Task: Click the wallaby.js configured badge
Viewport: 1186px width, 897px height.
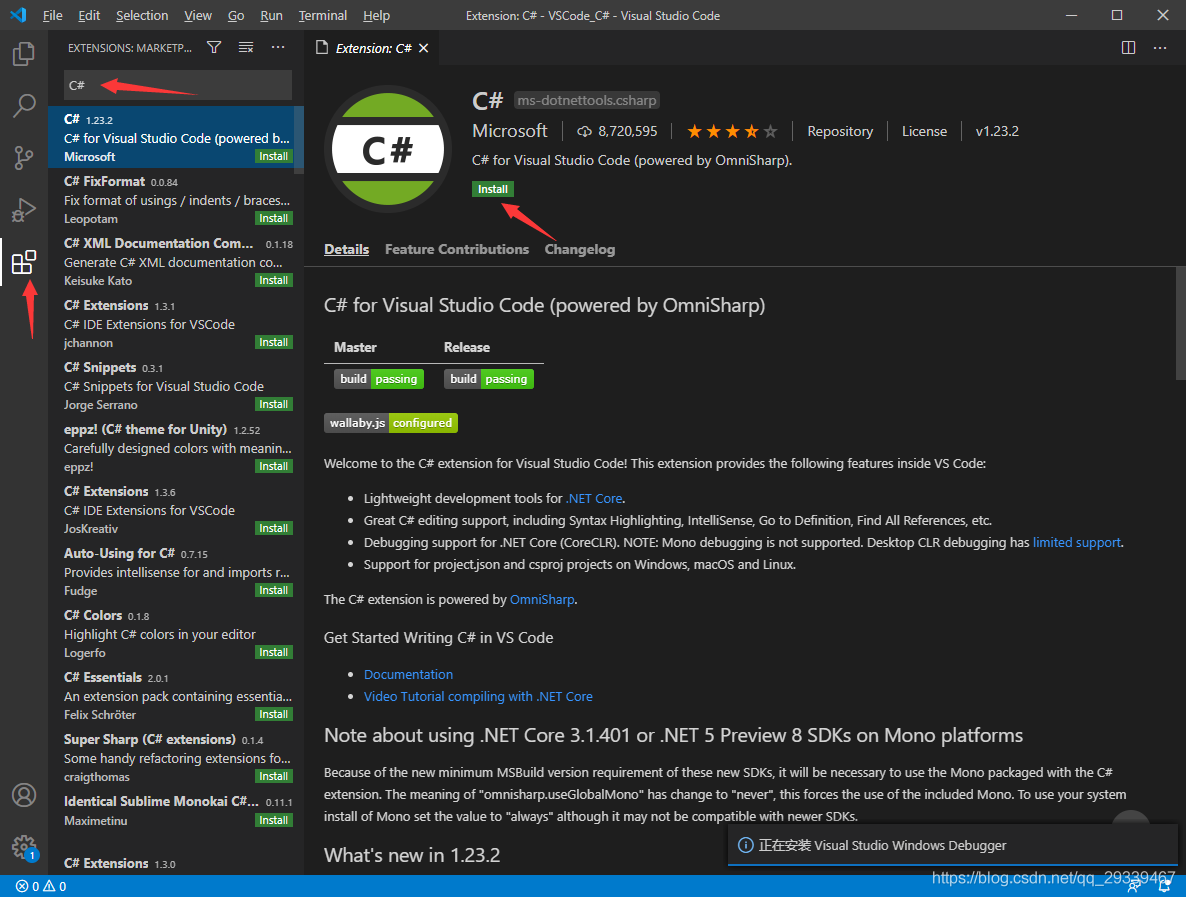Action: tap(391, 423)
